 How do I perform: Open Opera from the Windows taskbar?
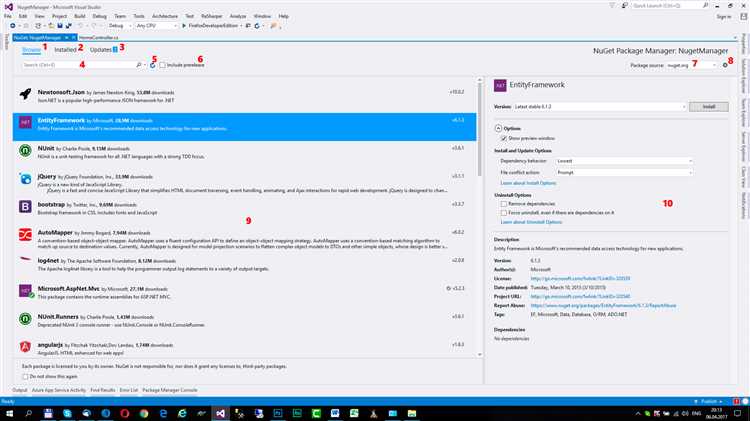[124, 413]
